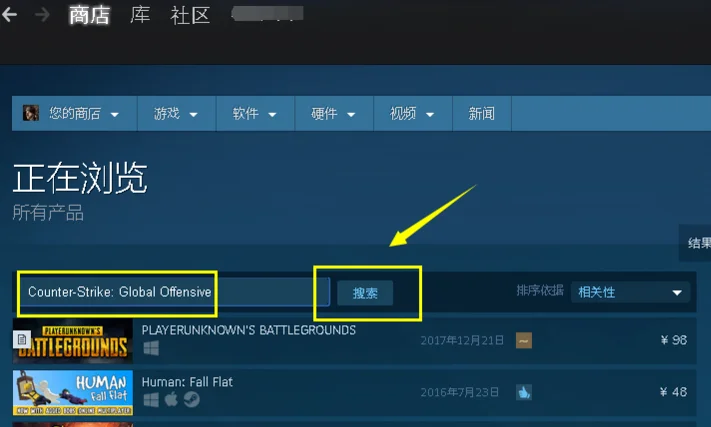Click the Windows icon under PLAYERUNKNOWN'S BATTLEGROUNDS

pos(151,348)
